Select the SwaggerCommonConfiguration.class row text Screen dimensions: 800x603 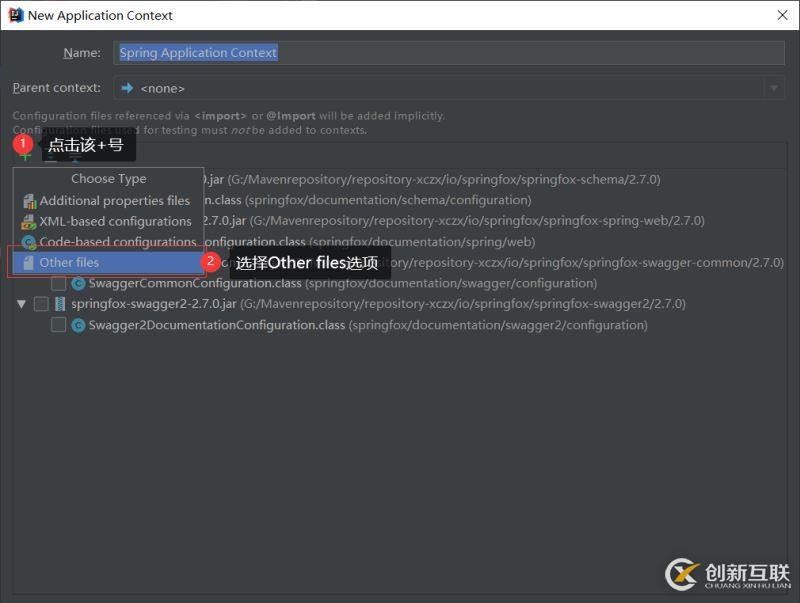(x=343, y=283)
